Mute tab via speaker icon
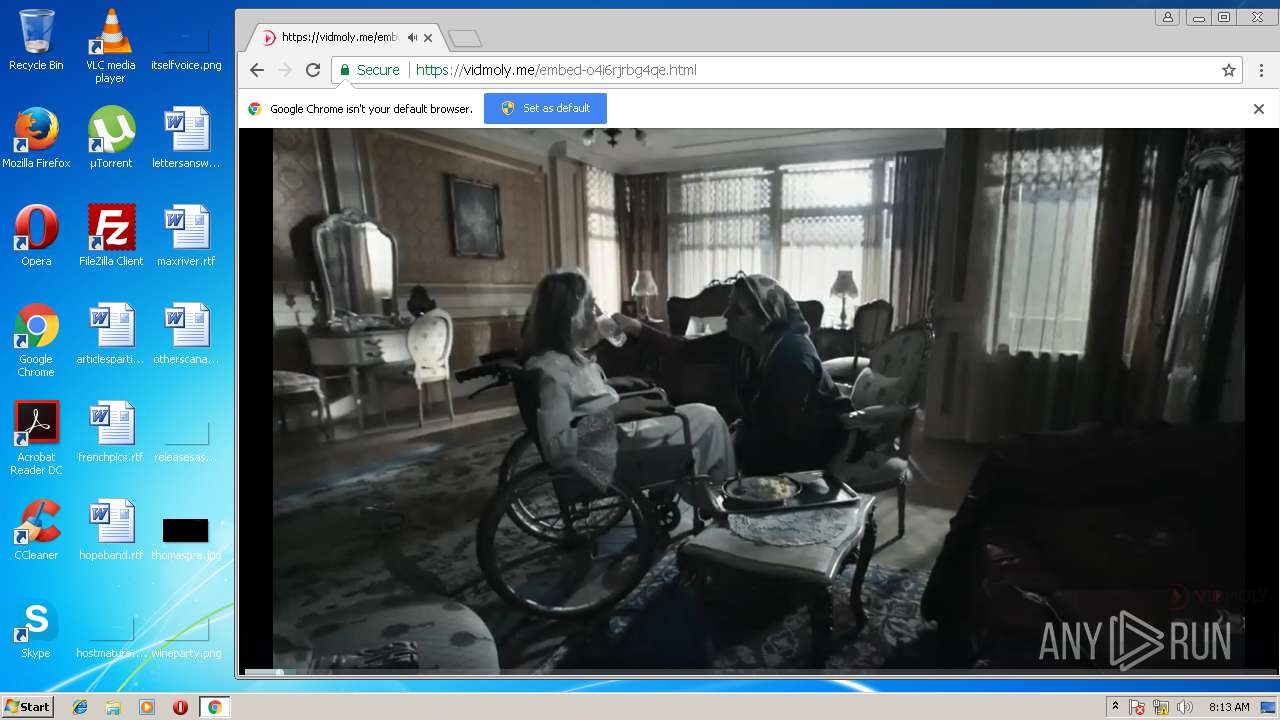Image resolution: width=1280 pixels, height=720 pixels. tap(412, 37)
